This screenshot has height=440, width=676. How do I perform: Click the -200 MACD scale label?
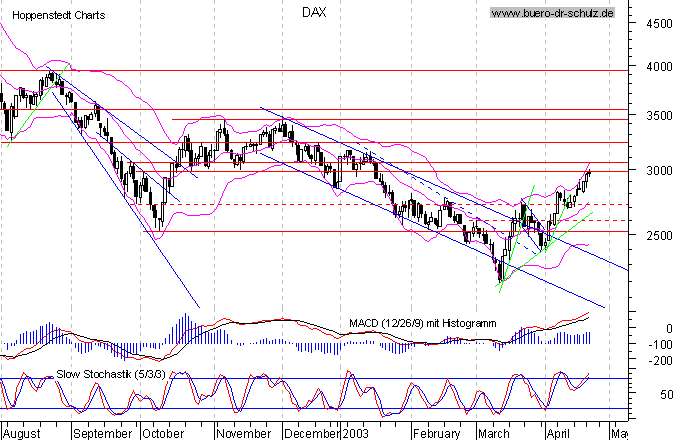pyautogui.click(x=660, y=361)
